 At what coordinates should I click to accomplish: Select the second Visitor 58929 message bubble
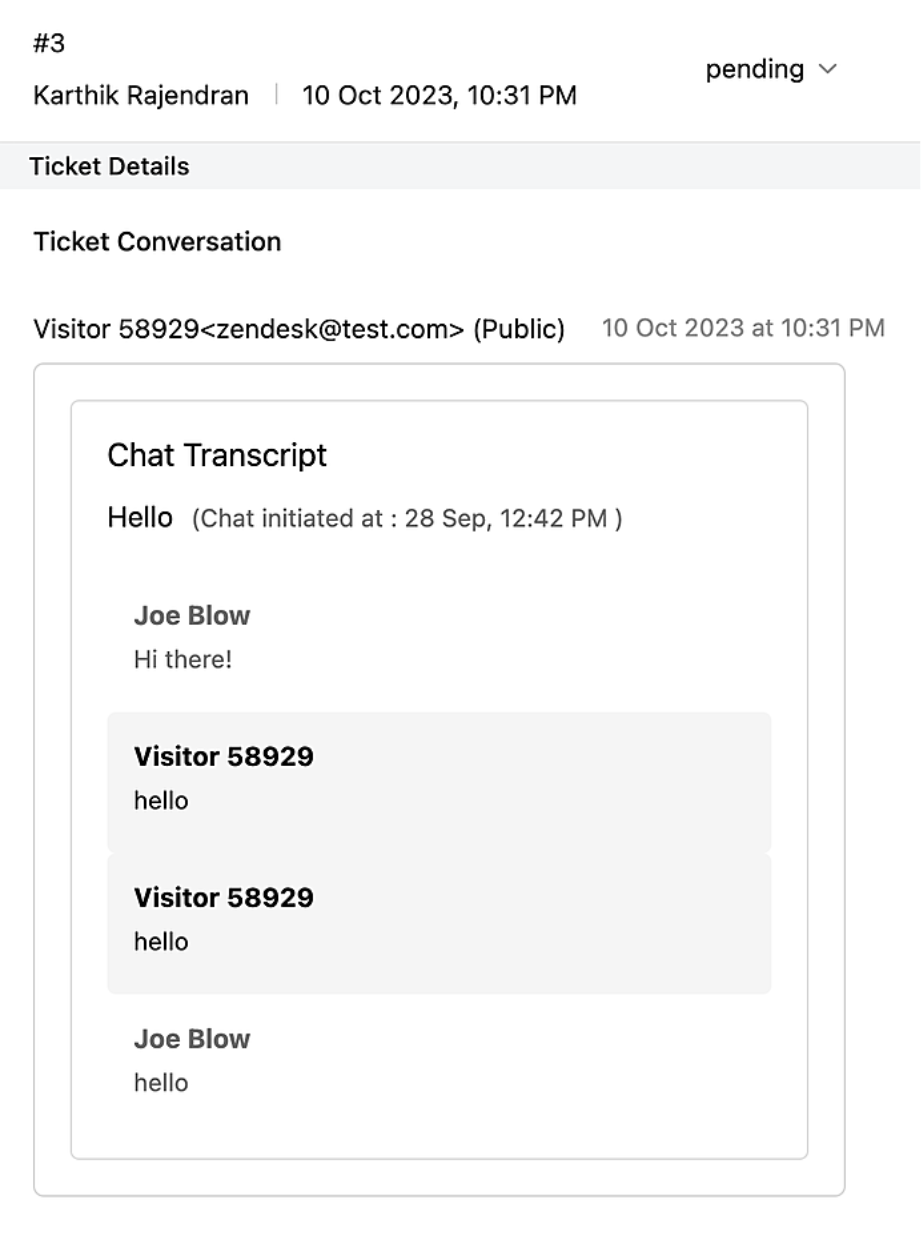(x=439, y=923)
